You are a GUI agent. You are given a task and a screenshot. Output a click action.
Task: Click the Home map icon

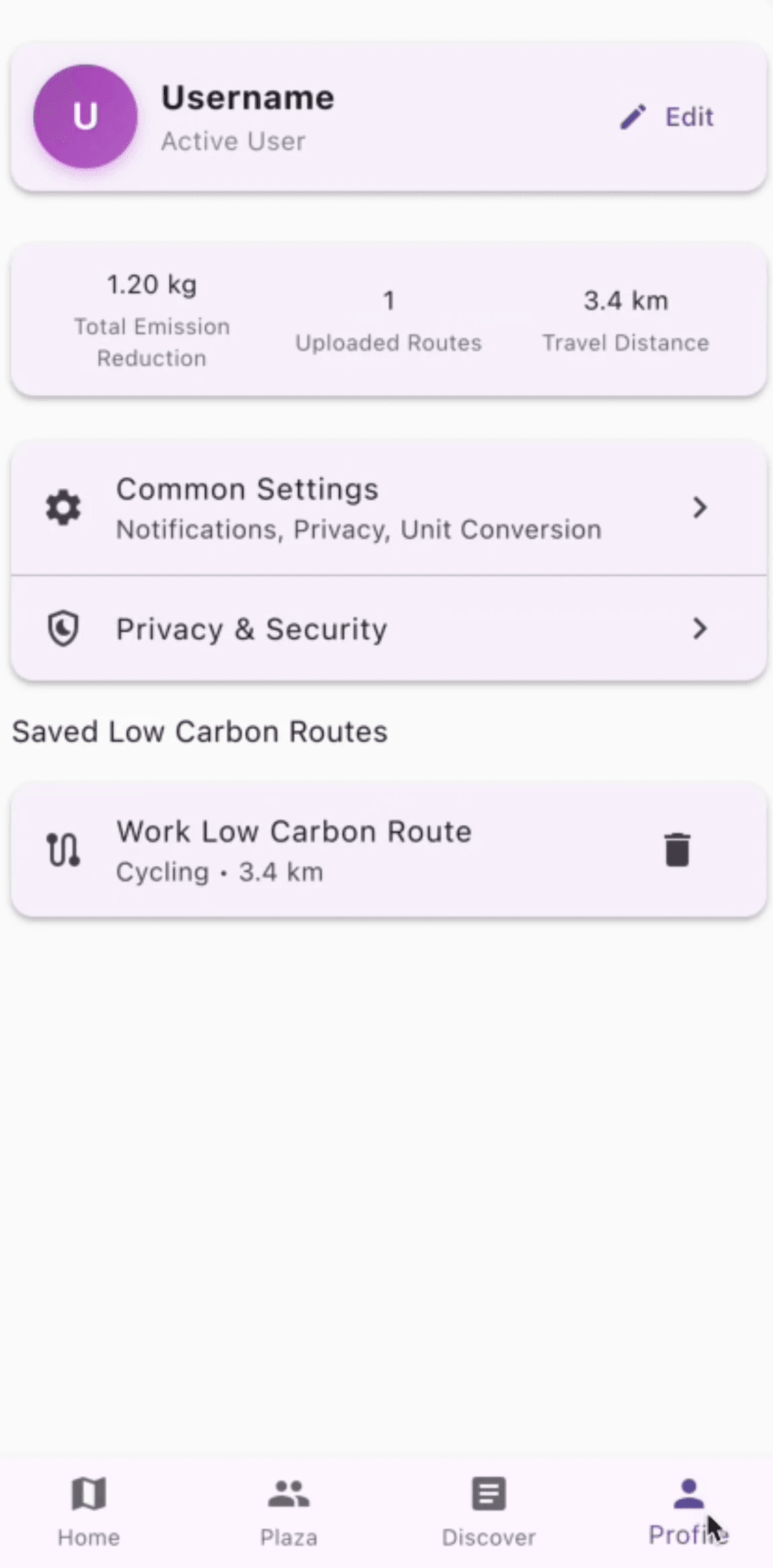(x=89, y=1494)
